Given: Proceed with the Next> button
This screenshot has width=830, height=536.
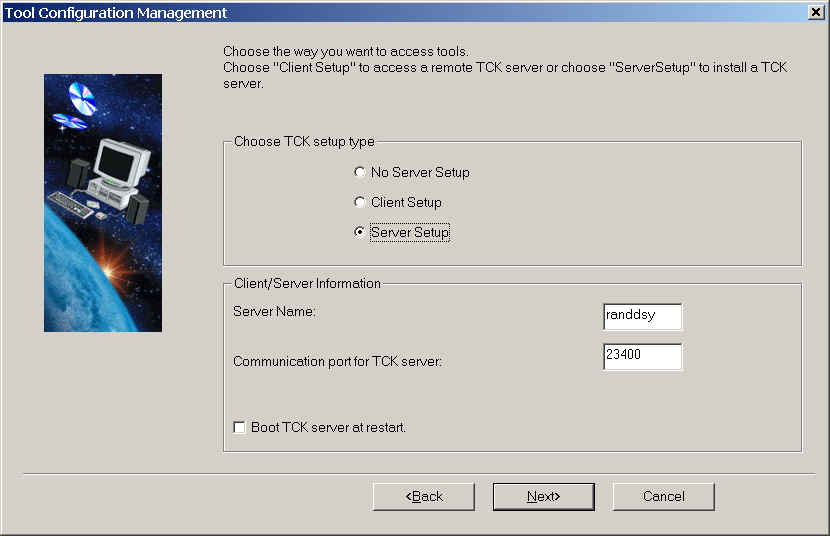Looking at the screenshot, I should pos(544,496).
